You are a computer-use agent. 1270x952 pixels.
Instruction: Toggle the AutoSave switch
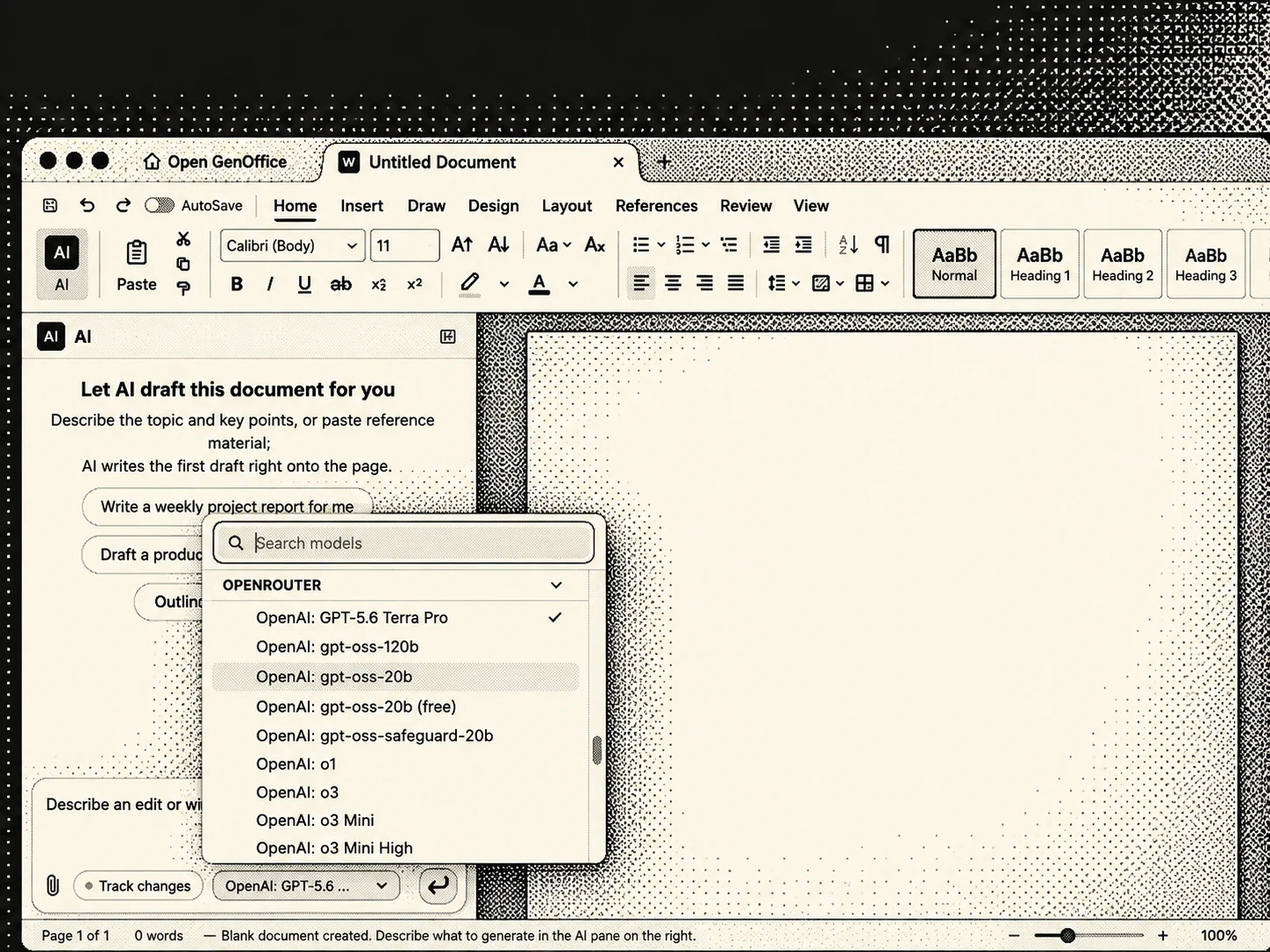coord(160,205)
